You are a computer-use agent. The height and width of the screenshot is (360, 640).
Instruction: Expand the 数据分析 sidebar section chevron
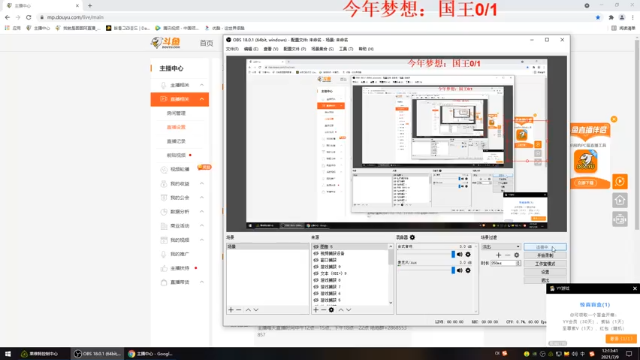pos(202,211)
